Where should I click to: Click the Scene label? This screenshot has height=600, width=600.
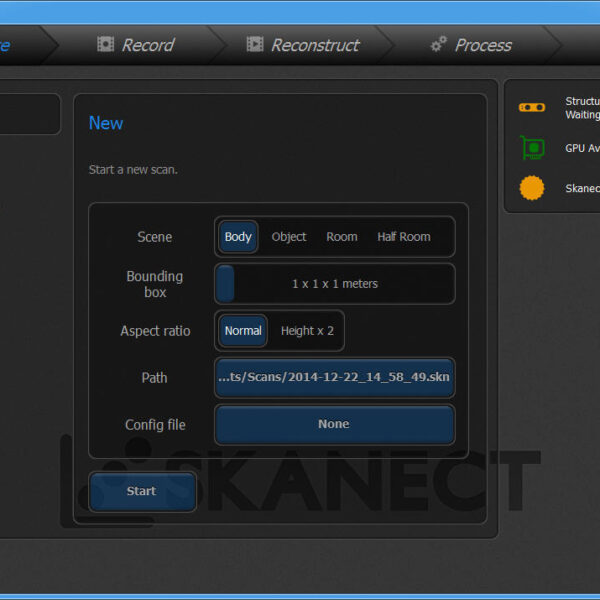[x=155, y=237]
